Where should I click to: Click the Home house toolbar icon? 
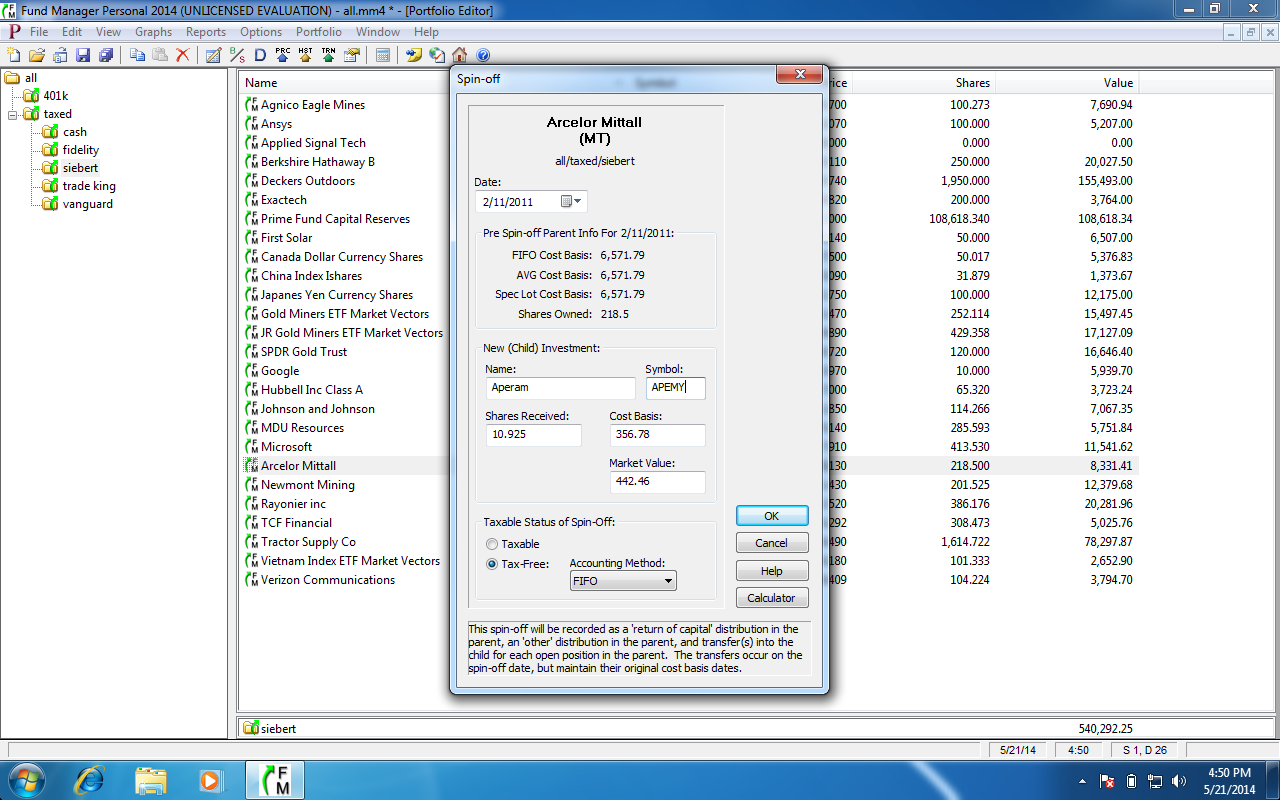pyautogui.click(x=460, y=55)
